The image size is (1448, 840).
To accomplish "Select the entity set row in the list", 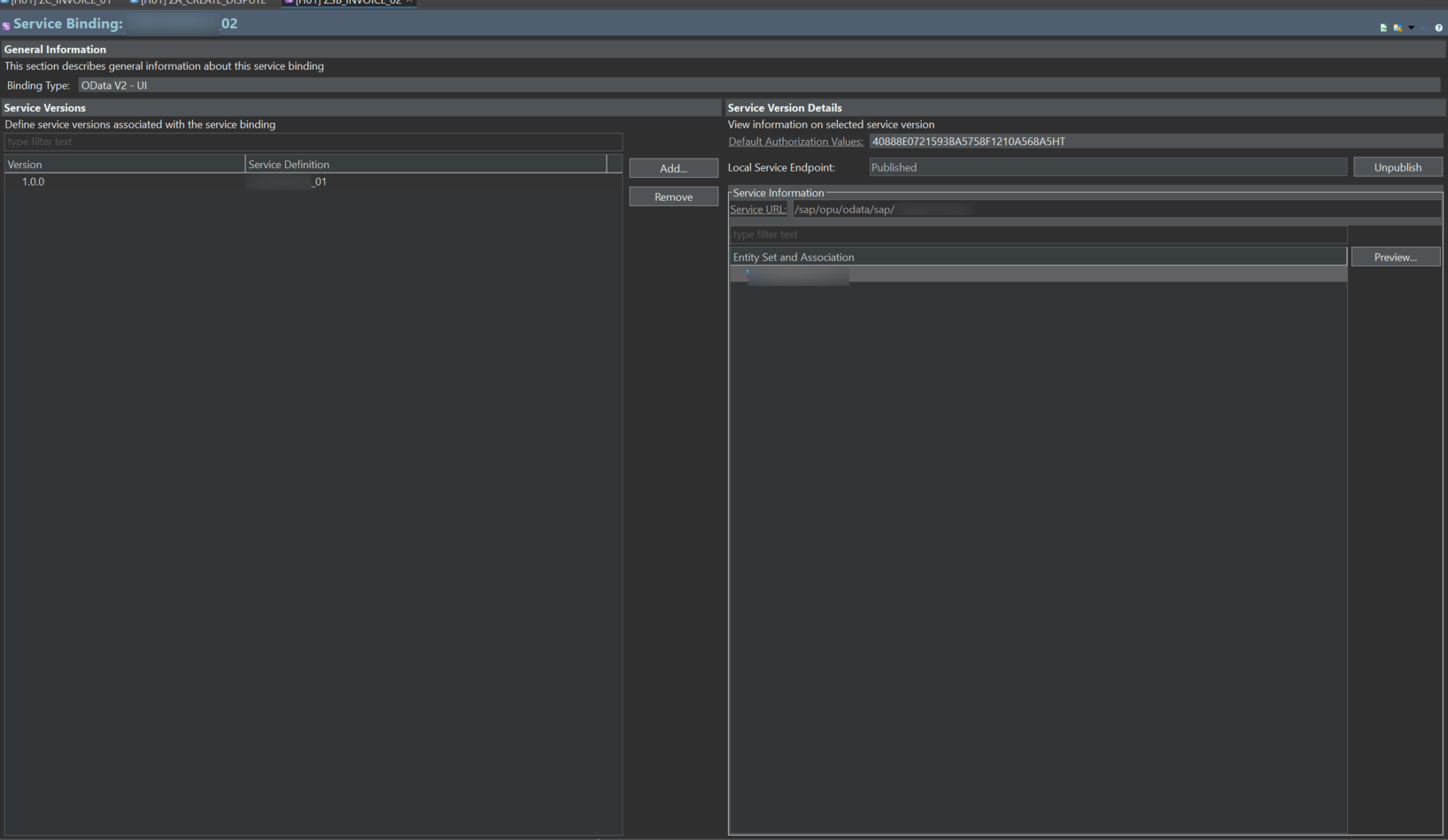I will coord(797,275).
